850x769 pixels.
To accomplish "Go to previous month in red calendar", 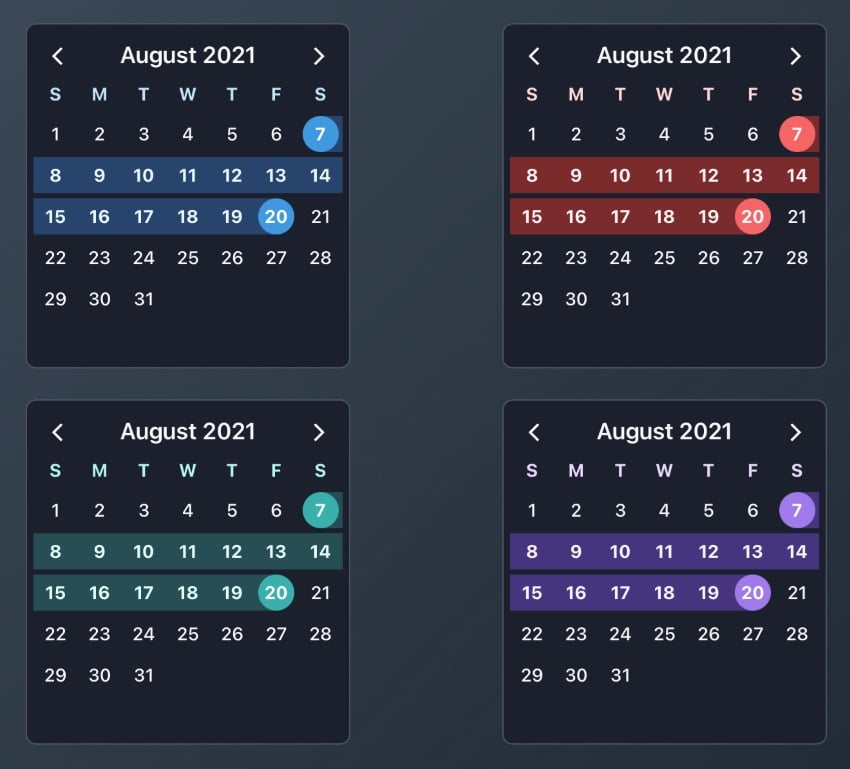I will point(534,56).
